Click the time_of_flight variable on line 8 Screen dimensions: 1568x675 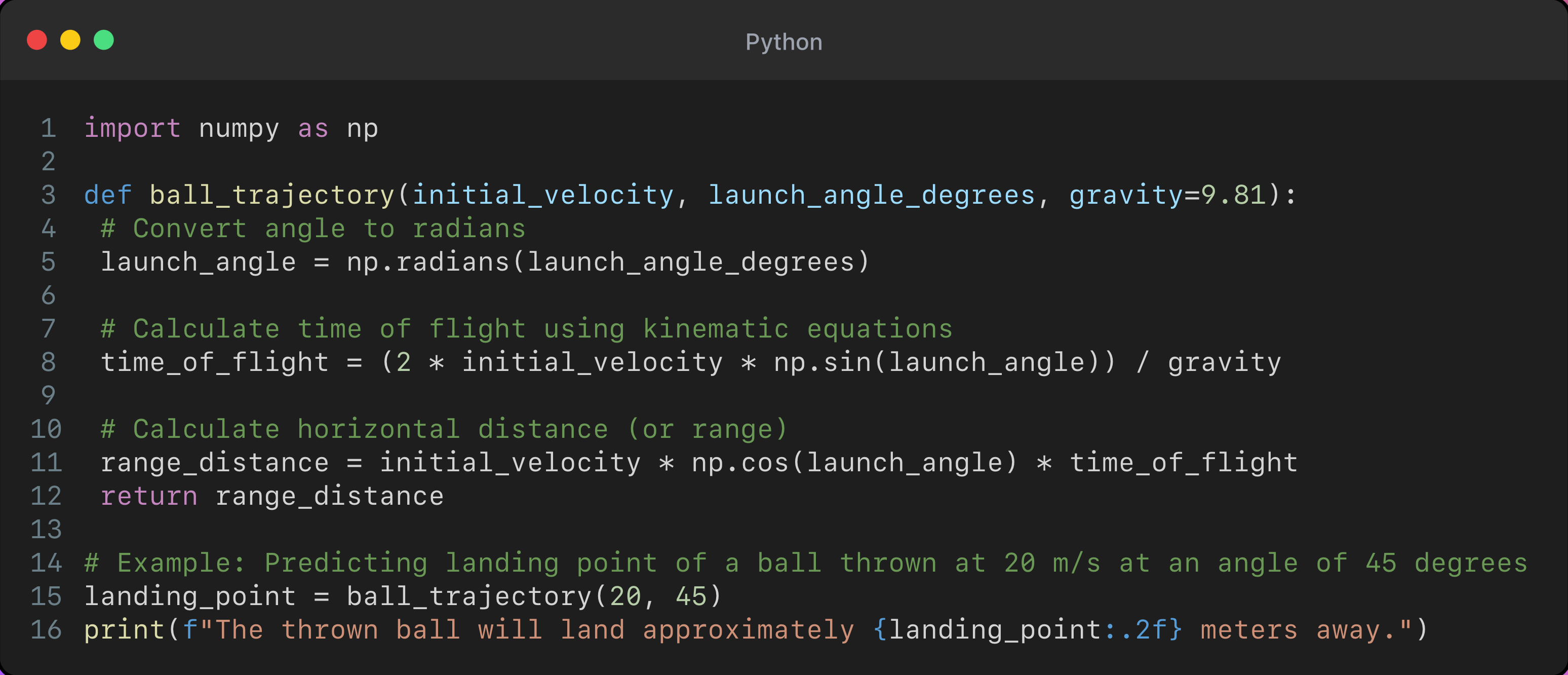(214, 363)
